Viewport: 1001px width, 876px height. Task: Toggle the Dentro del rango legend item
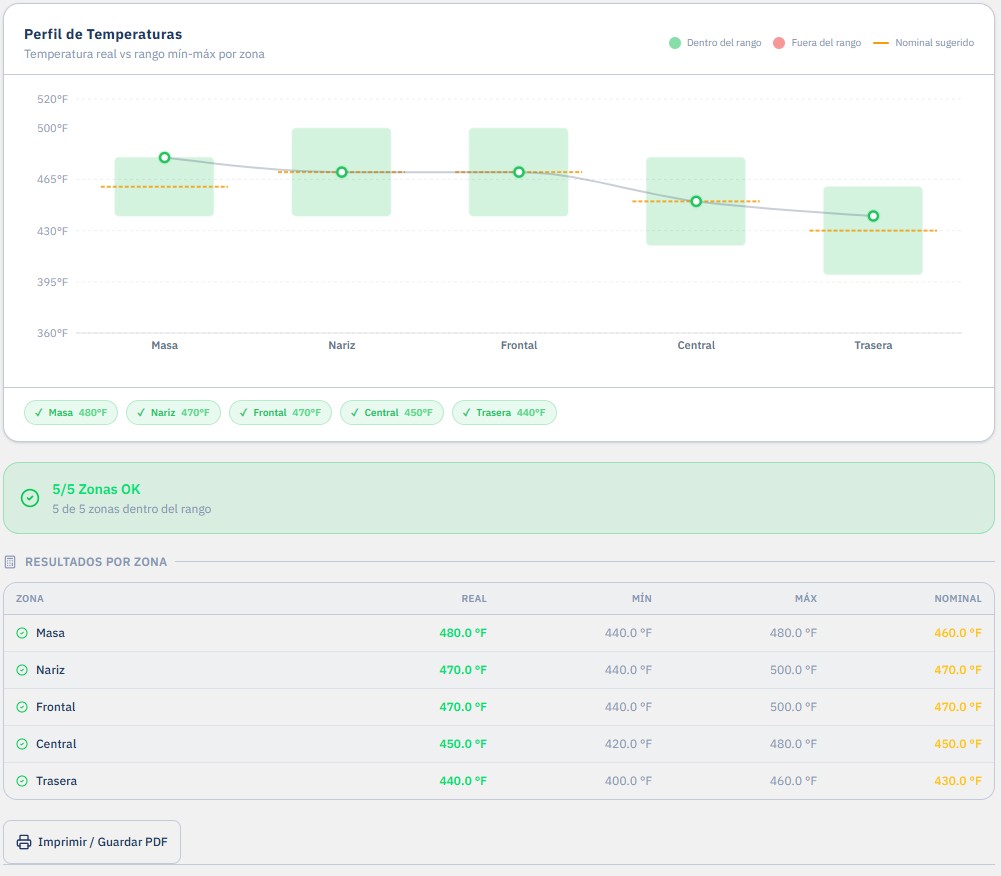pyautogui.click(x=715, y=43)
